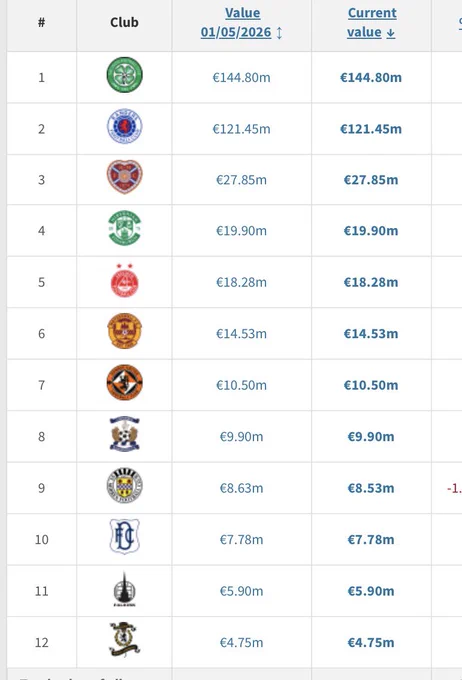Viewport: 462px width, 680px height.
Task: Open the Motherwell club crest
Action: pos(125,331)
